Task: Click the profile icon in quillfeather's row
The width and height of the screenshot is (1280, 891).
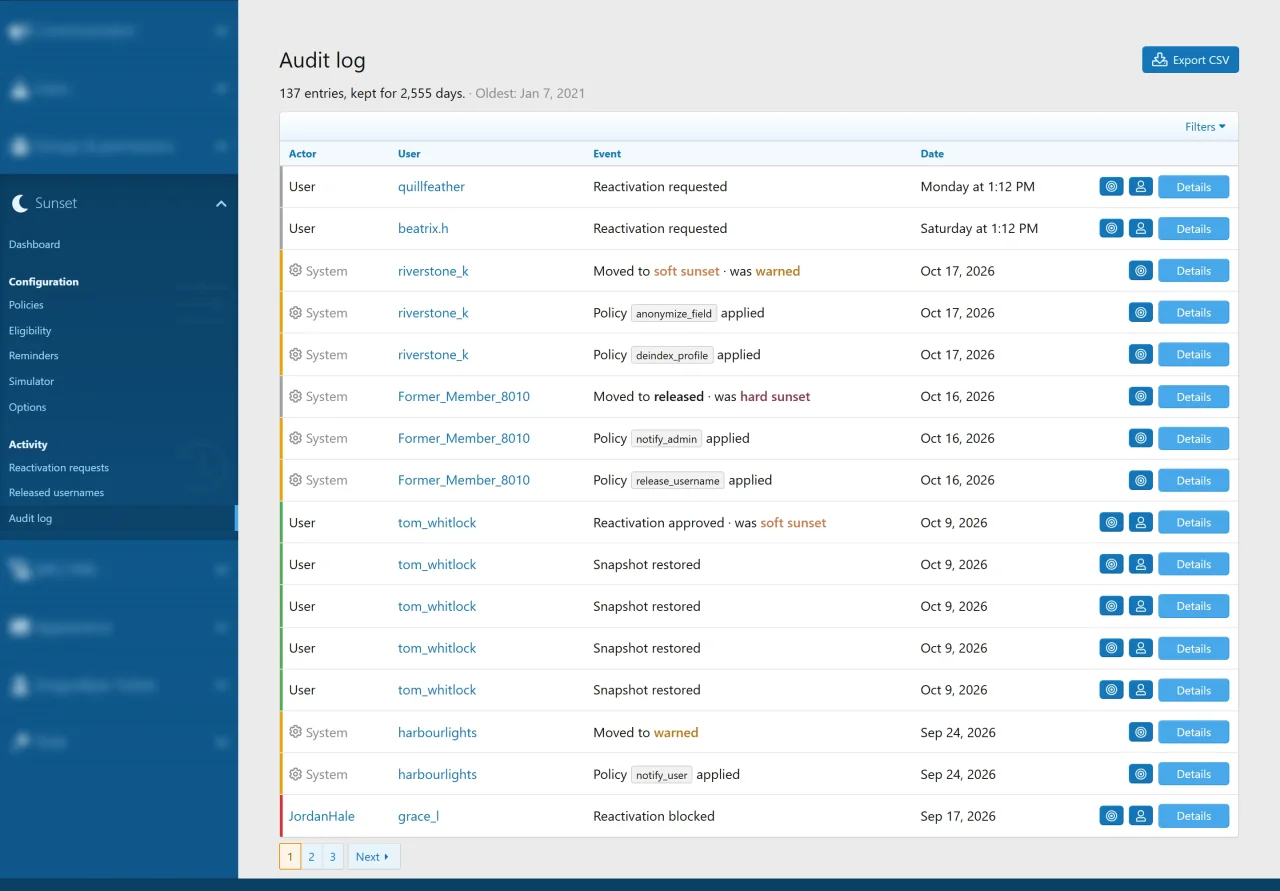Action: coord(1141,186)
